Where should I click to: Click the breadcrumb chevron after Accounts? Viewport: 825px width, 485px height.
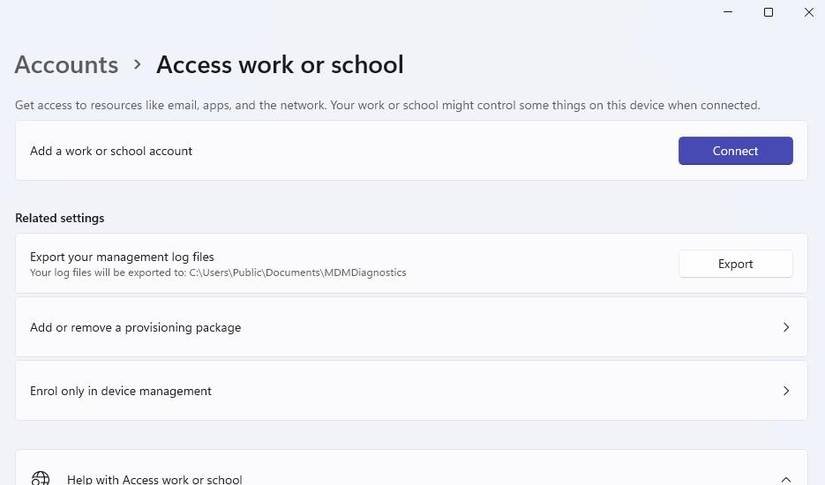[138, 65]
